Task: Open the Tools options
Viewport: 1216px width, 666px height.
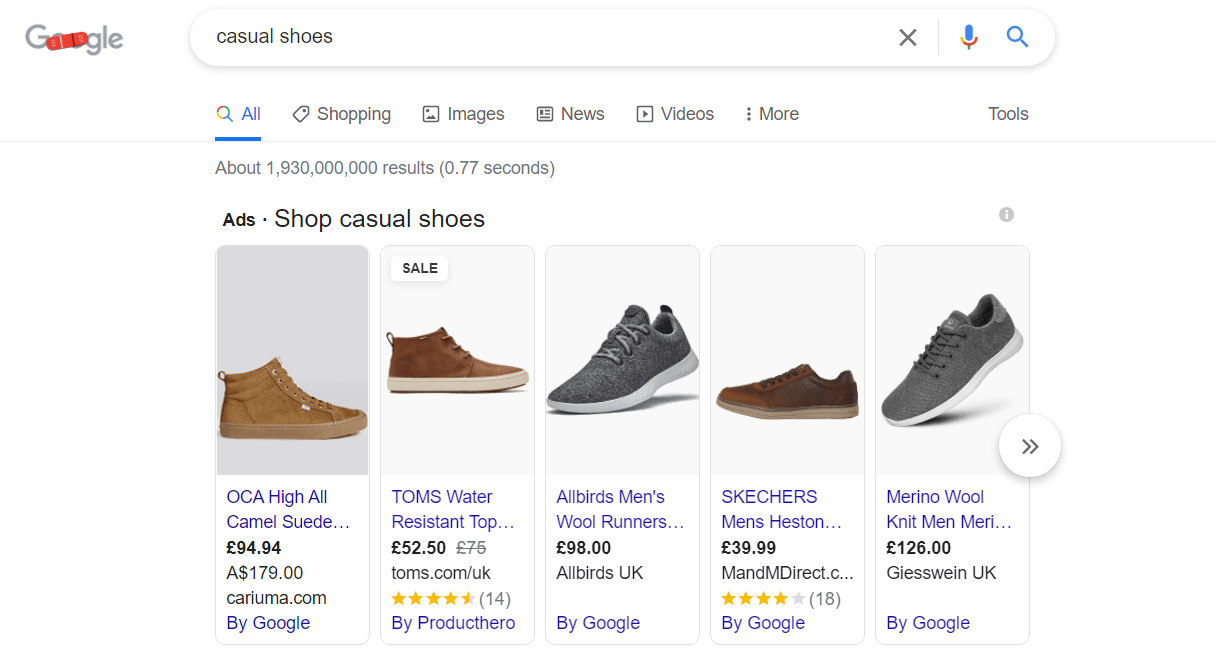Action: [x=1007, y=114]
